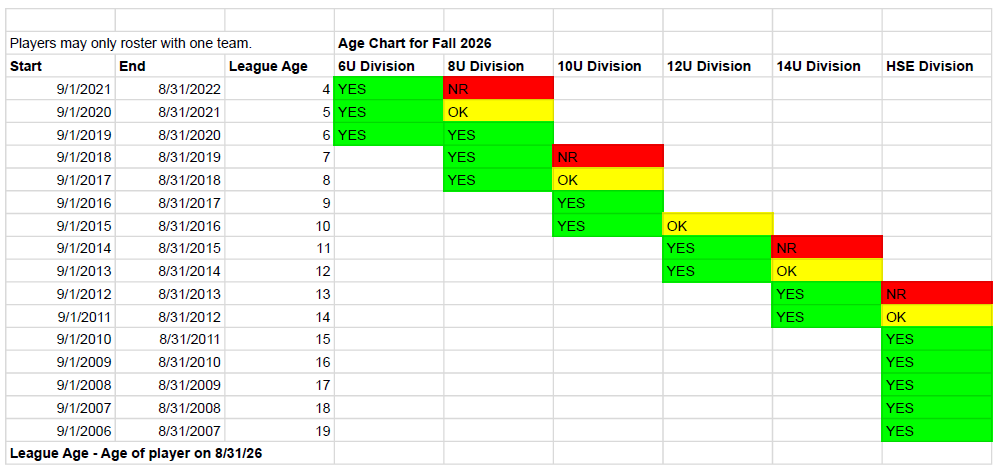Select the red NR cell in 8U Division

pos(498,89)
